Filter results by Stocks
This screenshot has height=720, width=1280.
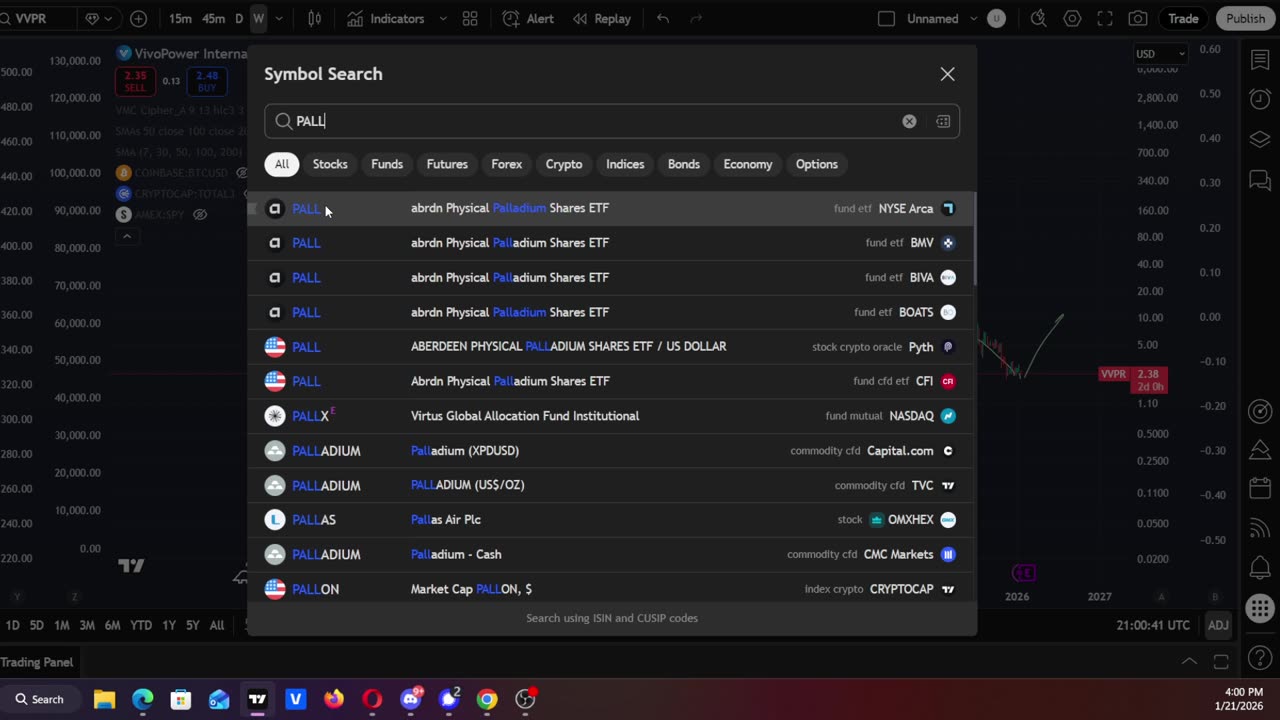[x=330, y=164]
